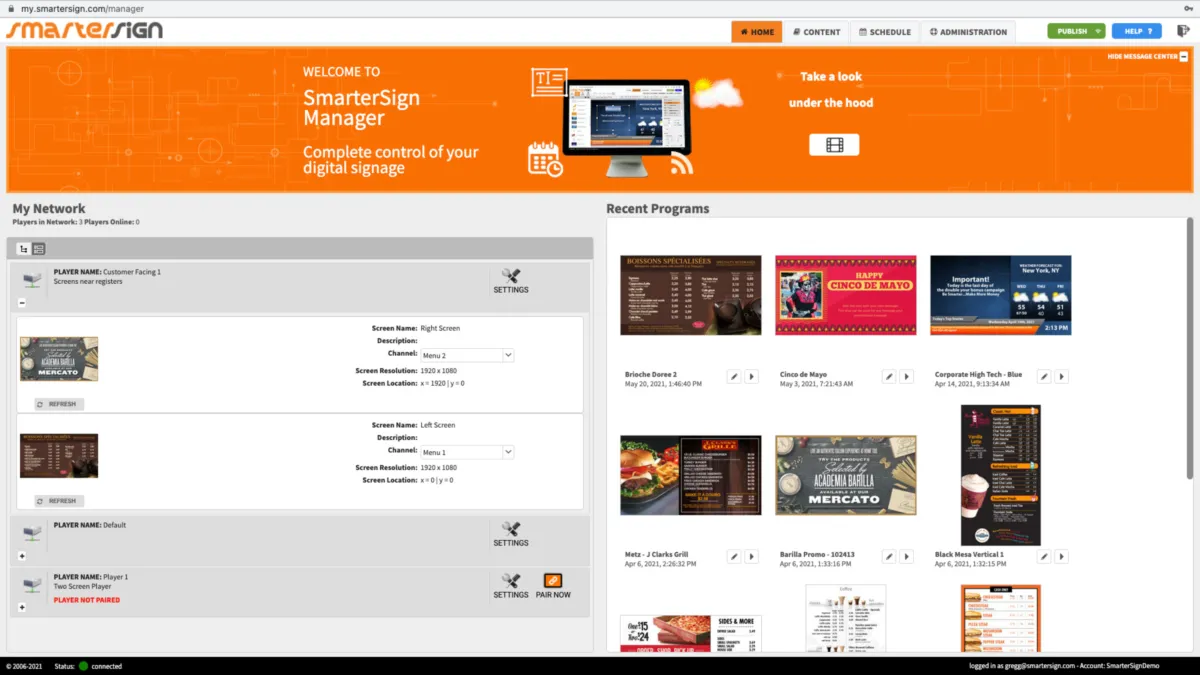1200x675 pixels.
Task: Click the green Publish button
Action: click(x=1076, y=31)
